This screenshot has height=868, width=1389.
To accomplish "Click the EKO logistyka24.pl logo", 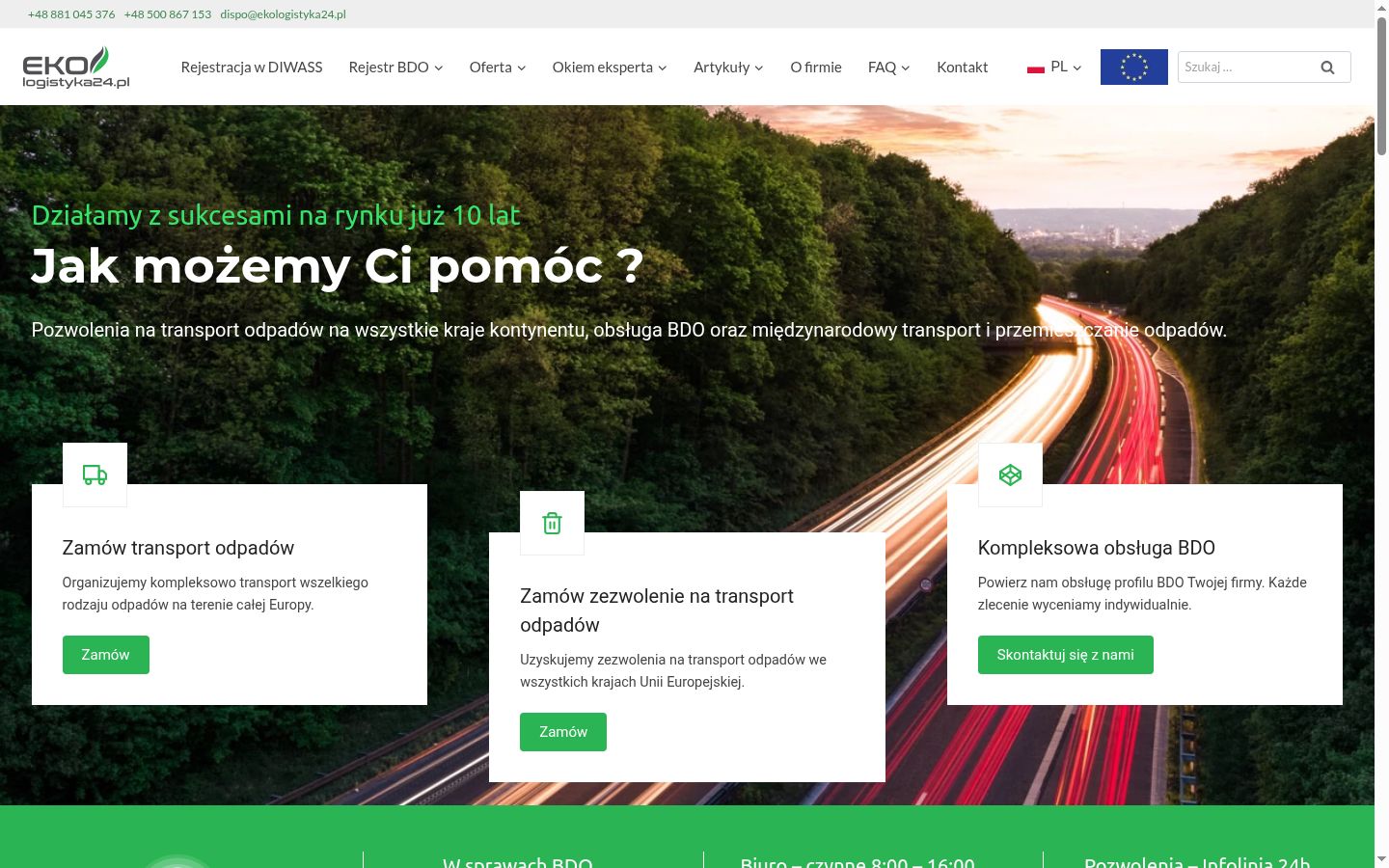I will pos(76,68).
